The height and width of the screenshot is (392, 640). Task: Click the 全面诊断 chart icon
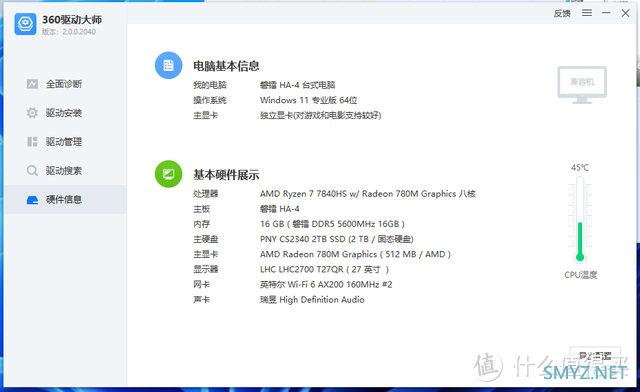[x=32, y=84]
